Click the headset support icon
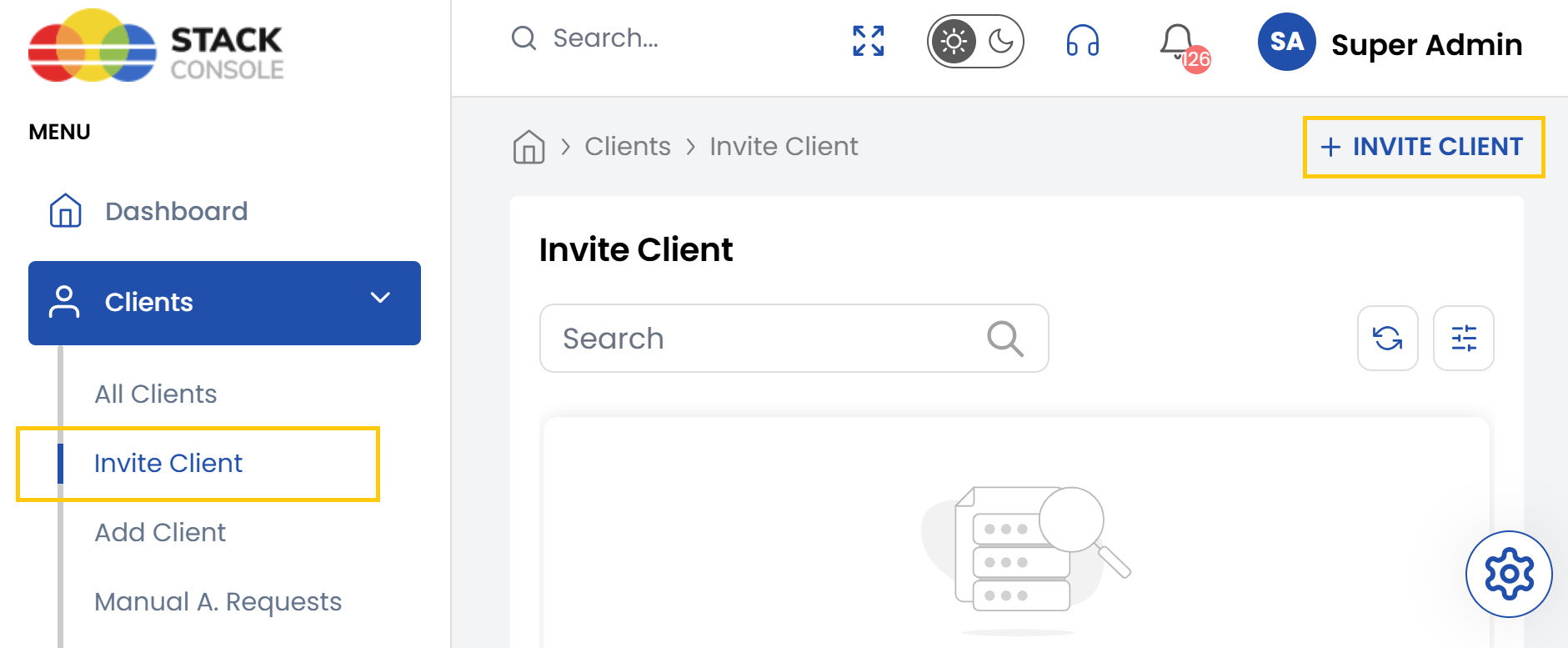Image resolution: width=1568 pixels, height=648 pixels. click(x=1081, y=42)
